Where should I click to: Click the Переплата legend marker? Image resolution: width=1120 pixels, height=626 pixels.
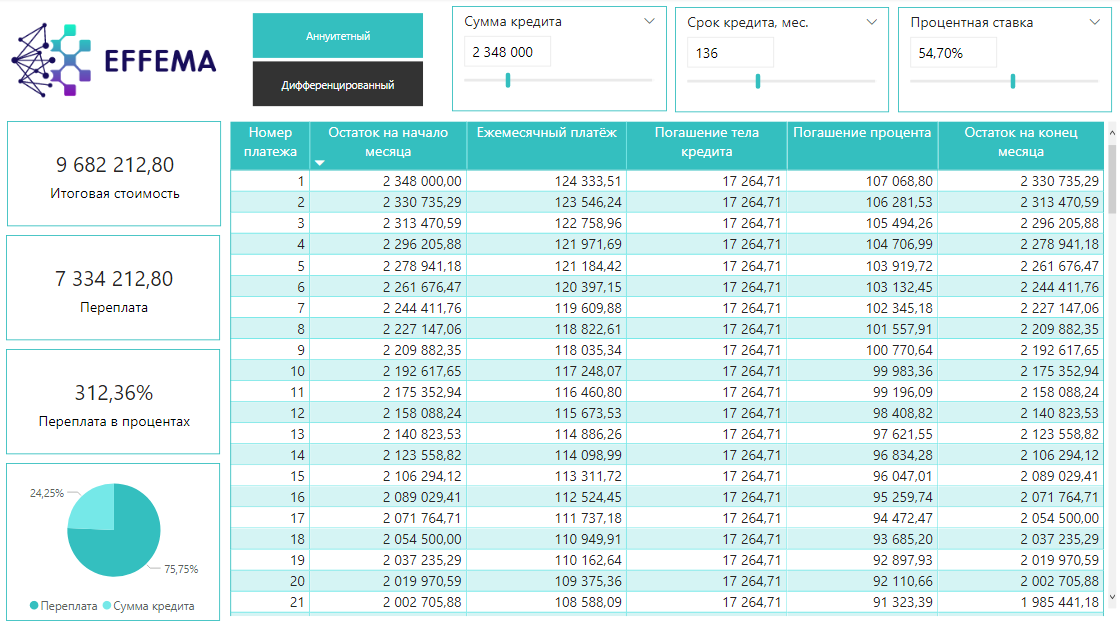point(34,606)
